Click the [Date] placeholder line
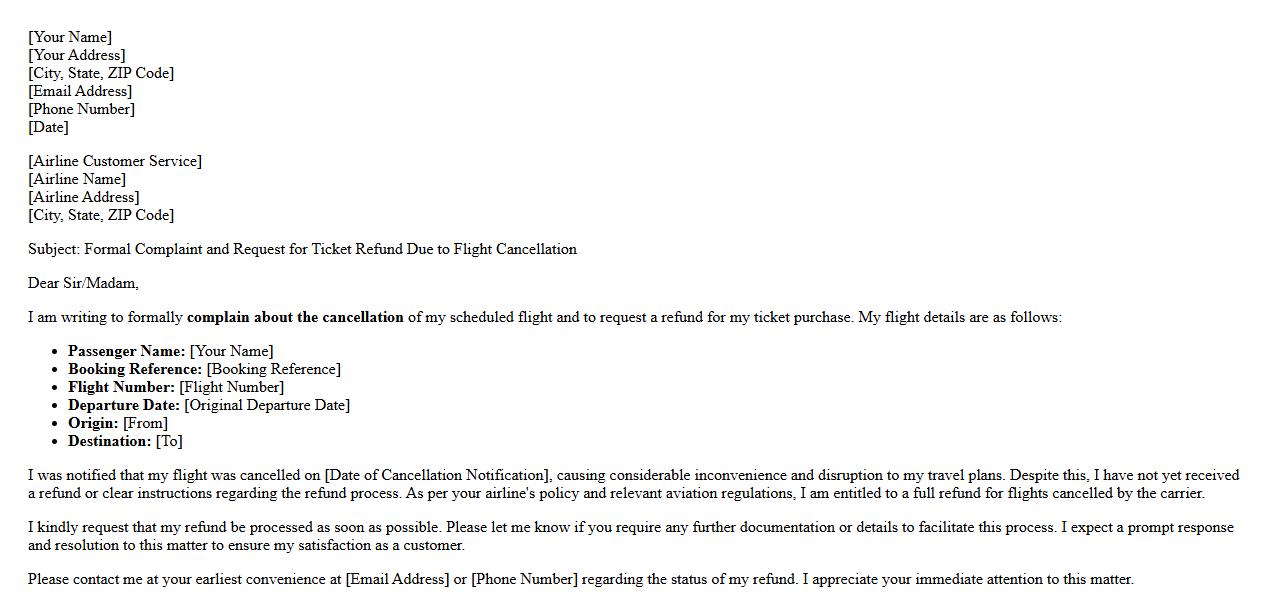Screen dimensions: 1278x601 pyautogui.click(x=48, y=127)
